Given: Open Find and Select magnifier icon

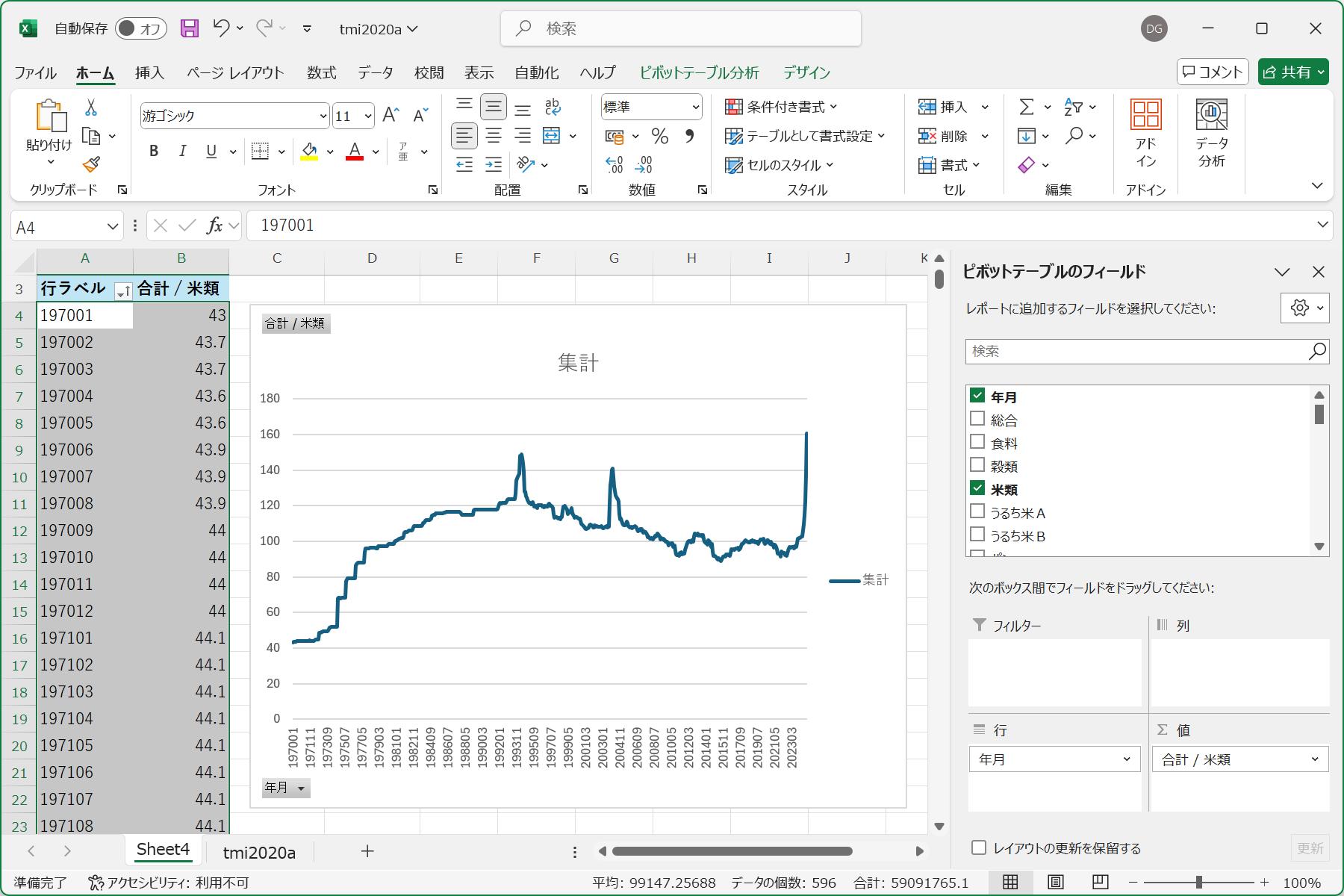Looking at the screenshot, I should tap(1074, 136).
